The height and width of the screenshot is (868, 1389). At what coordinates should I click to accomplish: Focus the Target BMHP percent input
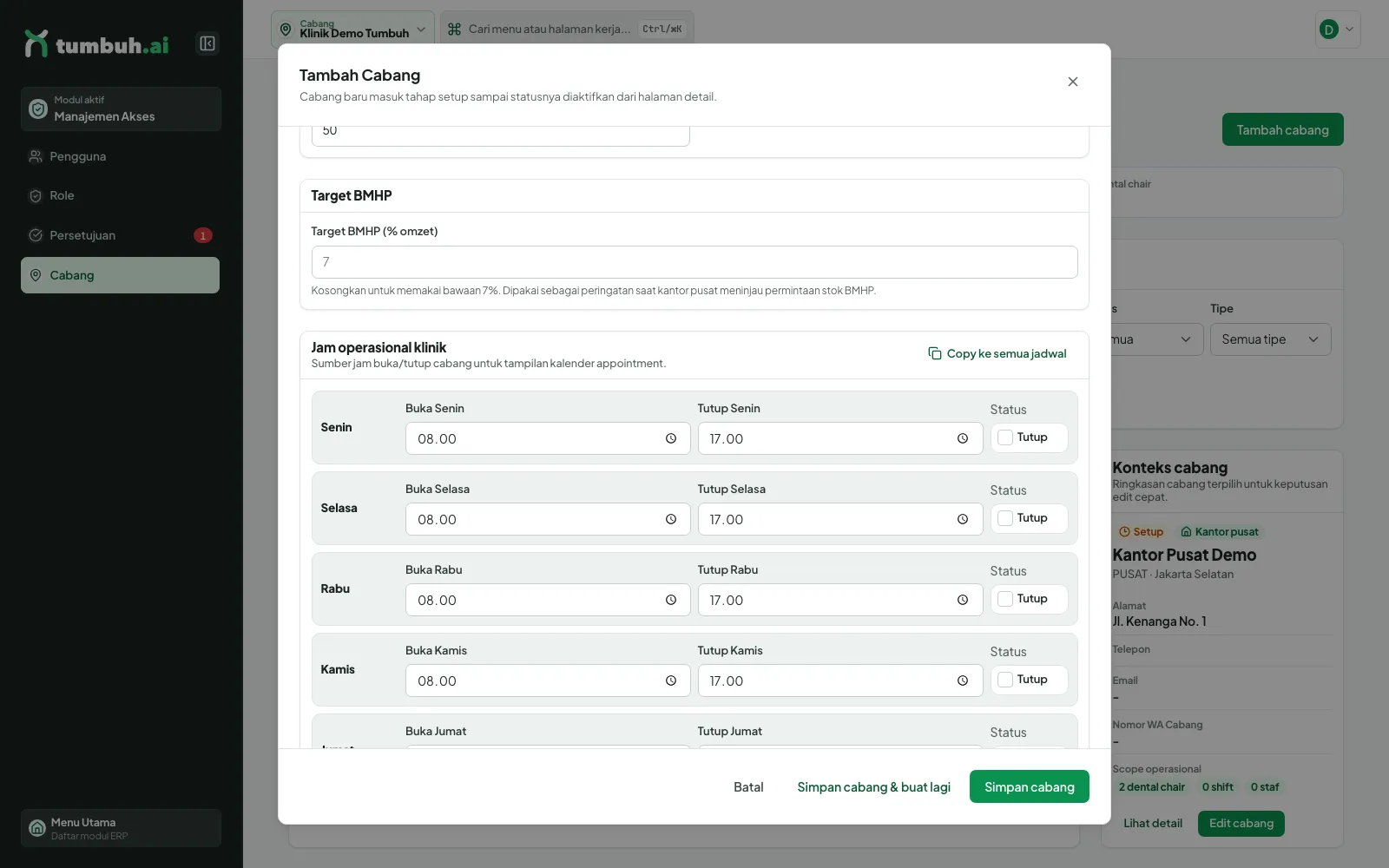coord(694,262)
